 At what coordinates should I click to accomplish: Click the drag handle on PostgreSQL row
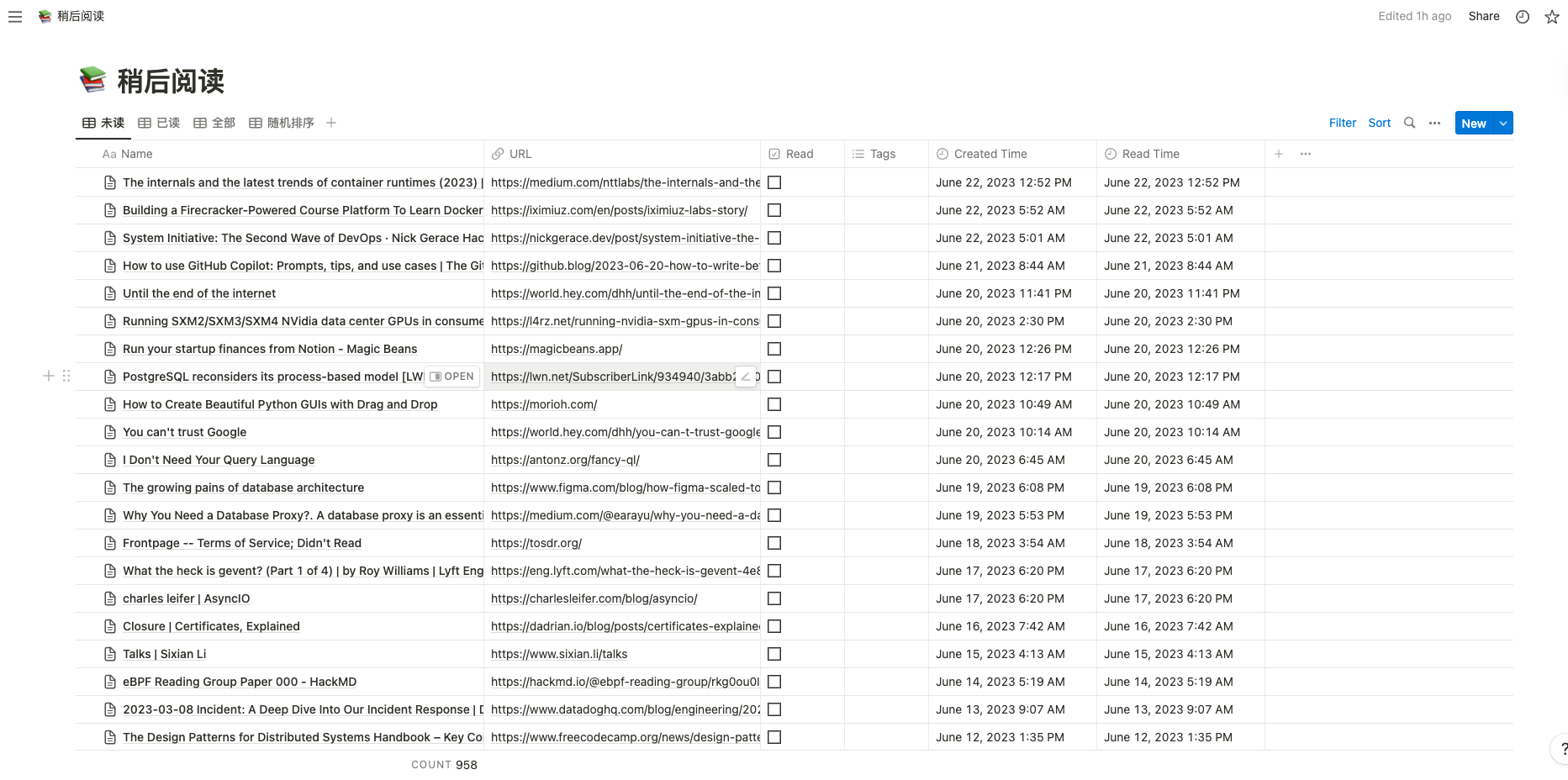(66, 377)
